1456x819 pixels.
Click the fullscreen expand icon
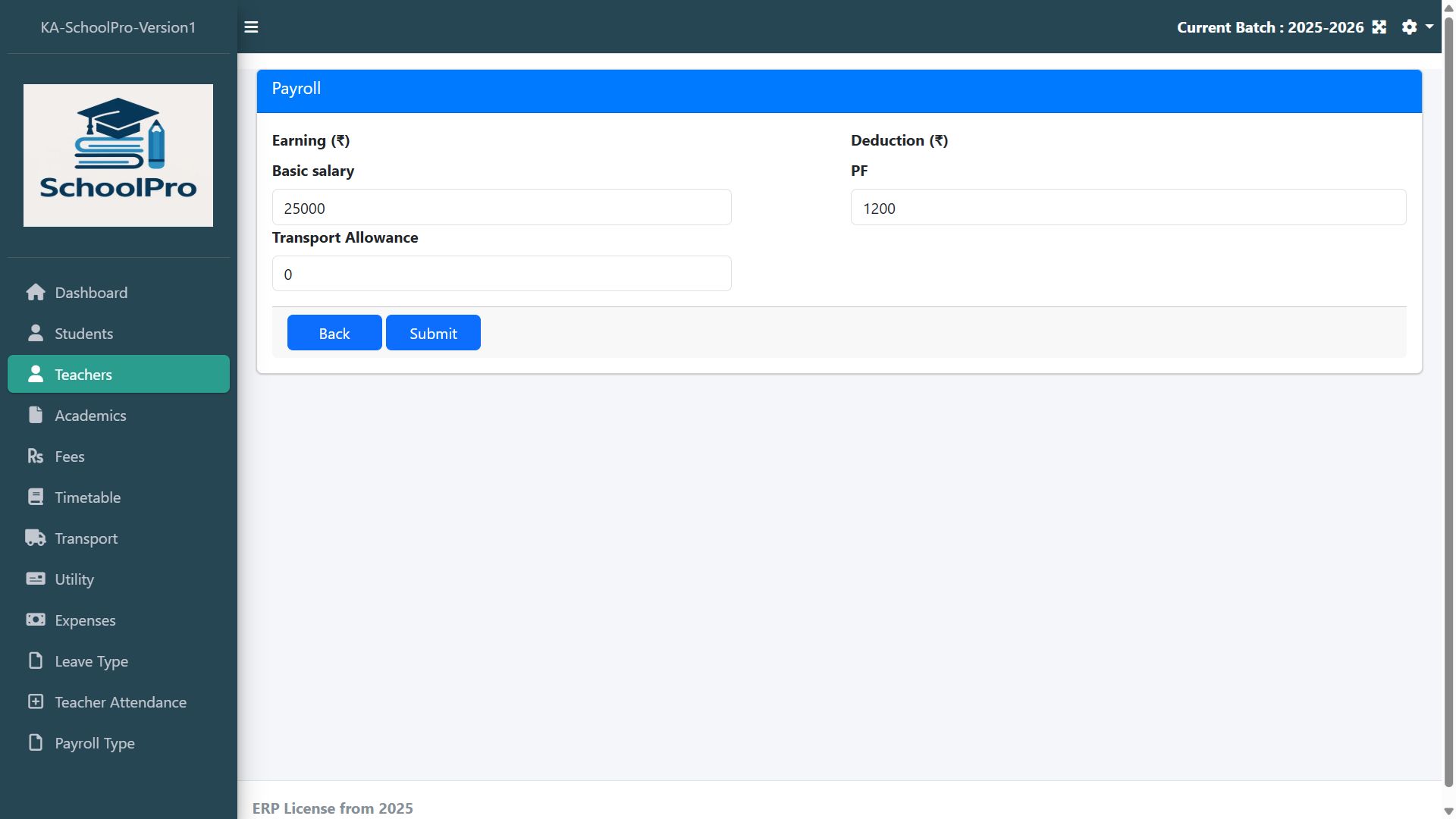click(x=1379, y=27)
